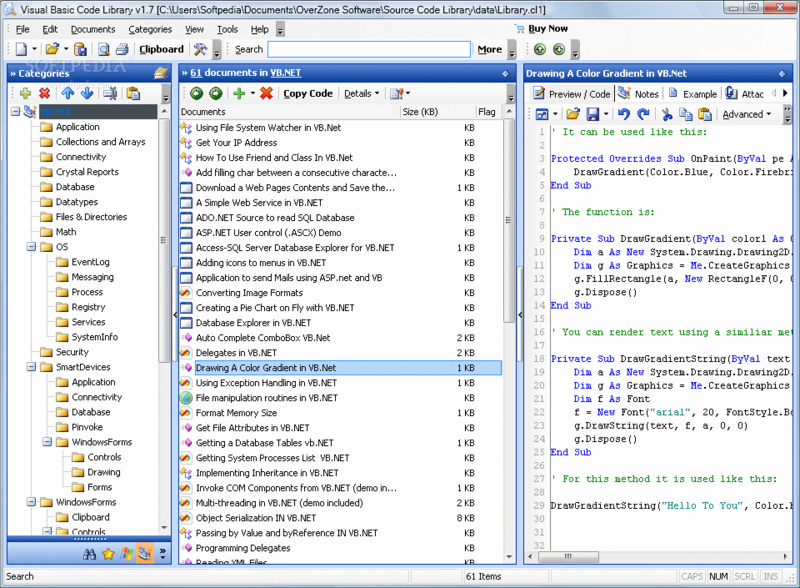Collapse the VB.NET root tree node
Image resolution: width=800 pixels, height=588 pixels.
click(16, 111)
